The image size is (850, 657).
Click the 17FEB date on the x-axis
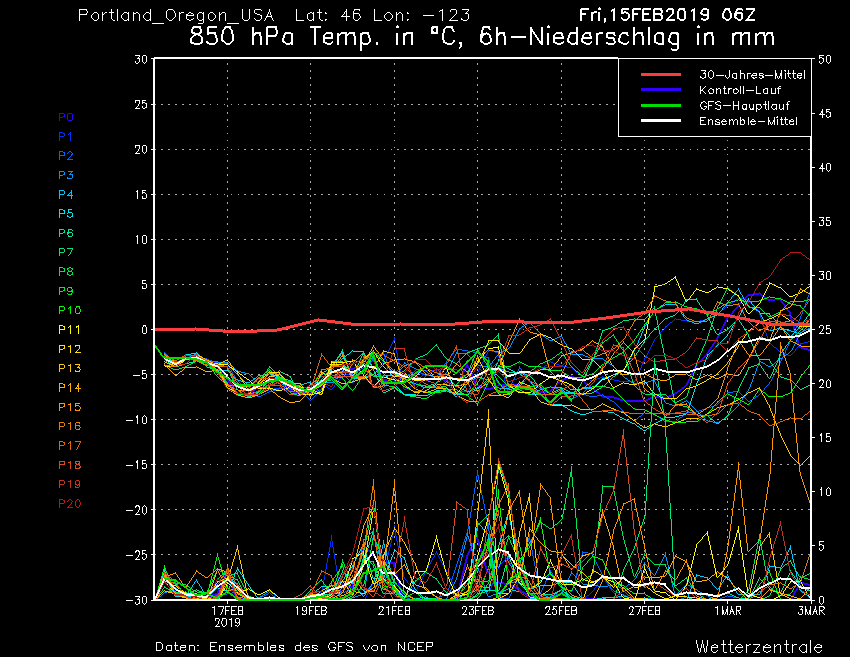228,609
